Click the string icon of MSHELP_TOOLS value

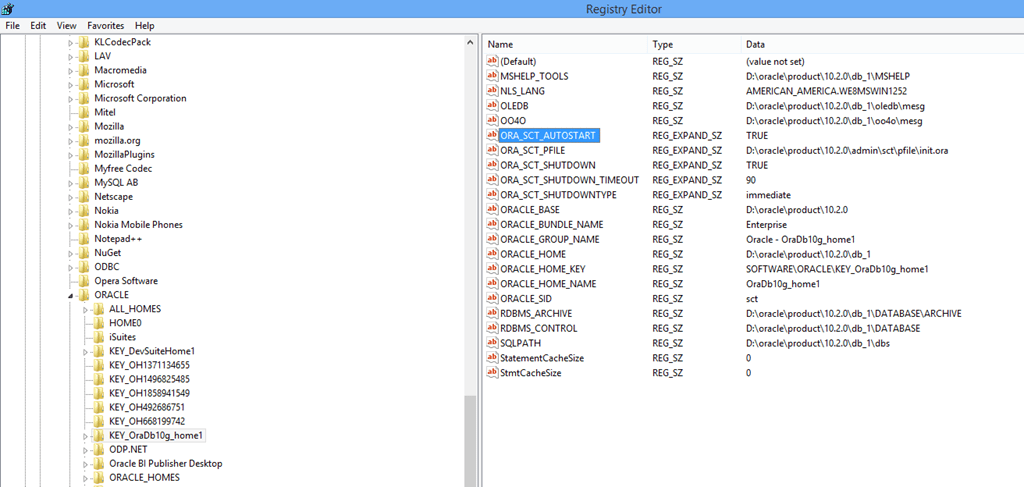click(492, 76)
